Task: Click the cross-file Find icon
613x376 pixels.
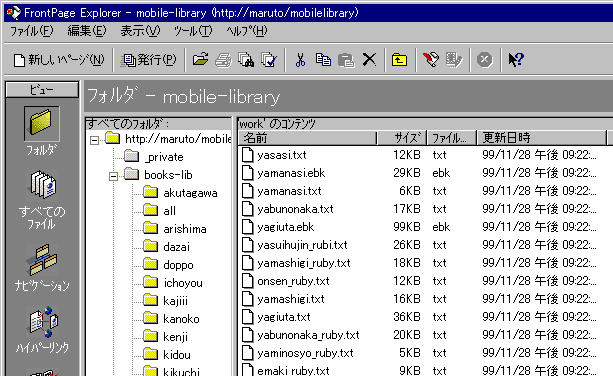Action: pyautogui.click(x=246, y=60)
